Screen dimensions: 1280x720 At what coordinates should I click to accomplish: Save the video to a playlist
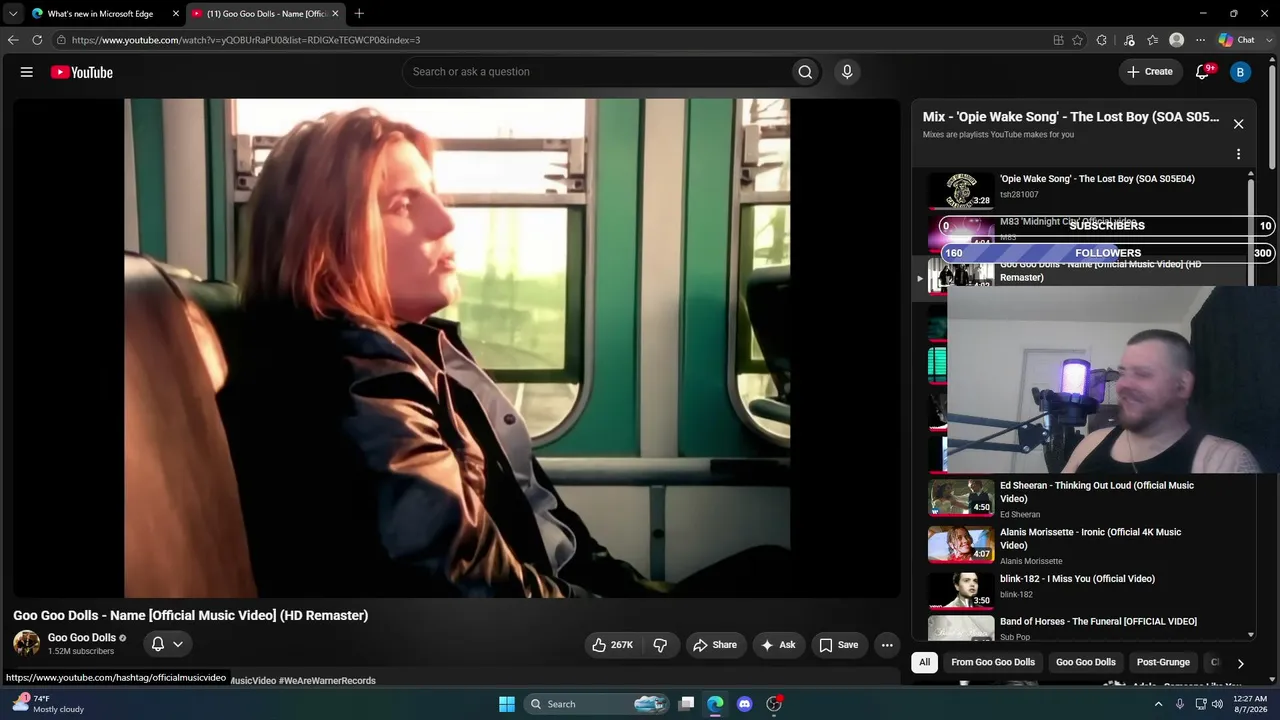coord(839,645)
